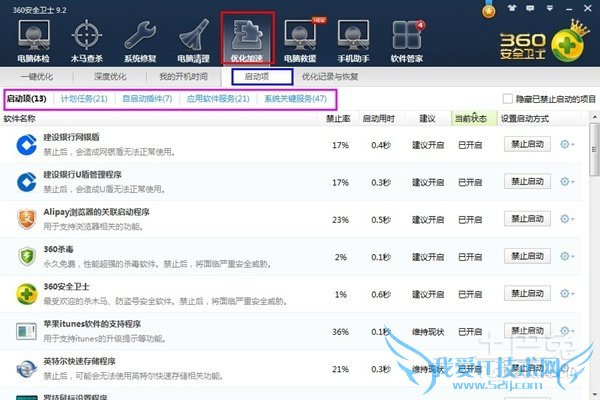Open settings dropdown for 苹果itunes row

coord(567,331)
